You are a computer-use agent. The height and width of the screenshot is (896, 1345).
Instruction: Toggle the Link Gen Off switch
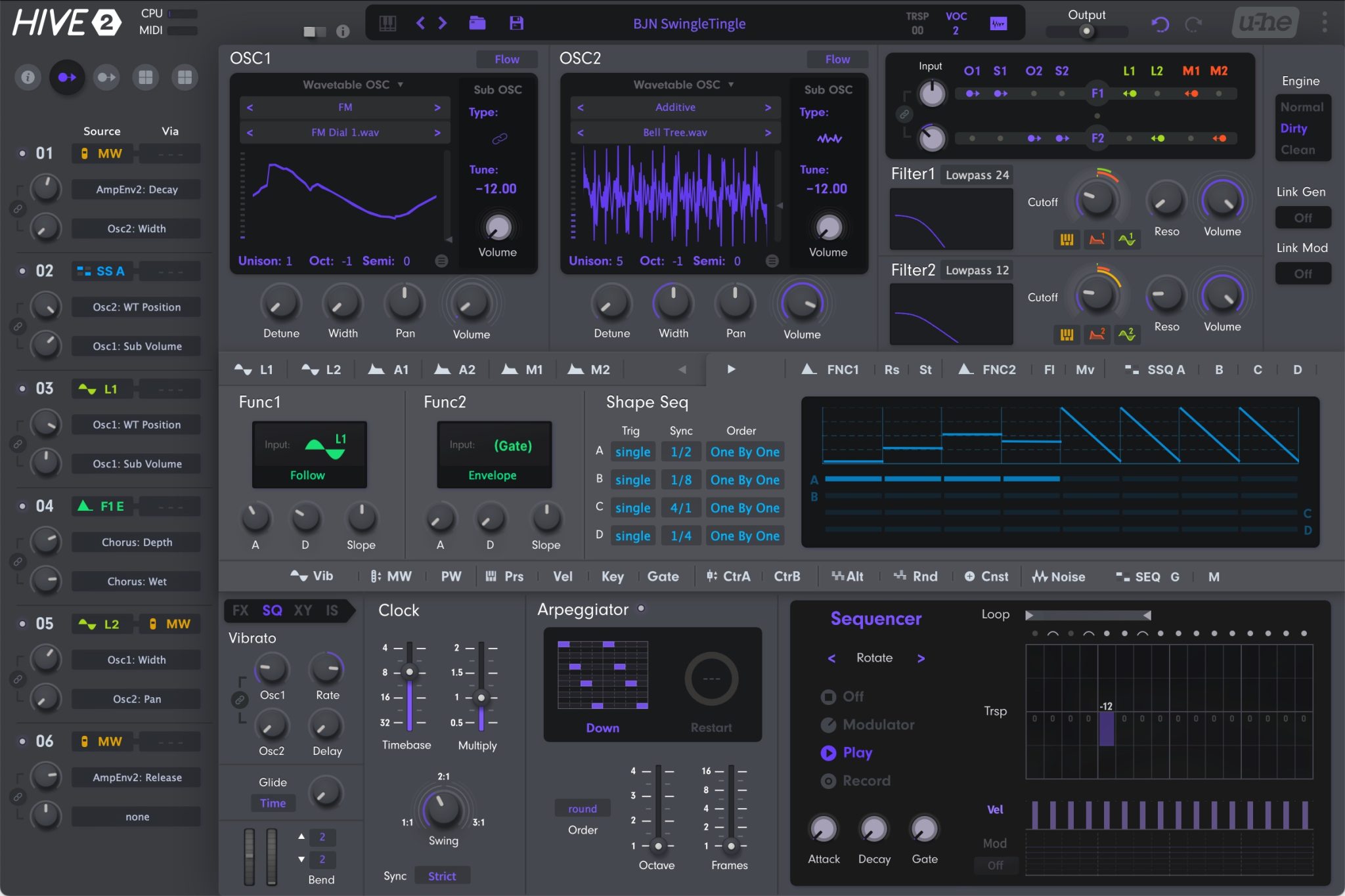tap(1302, 218)
